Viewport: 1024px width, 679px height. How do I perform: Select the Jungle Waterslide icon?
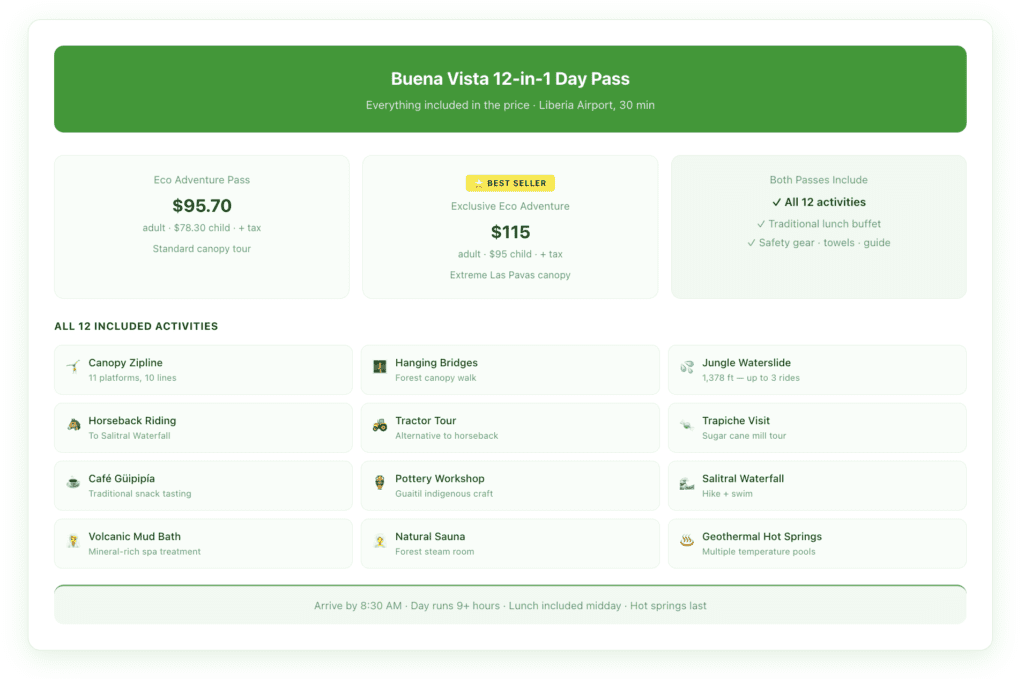click(x=686, y=369)
